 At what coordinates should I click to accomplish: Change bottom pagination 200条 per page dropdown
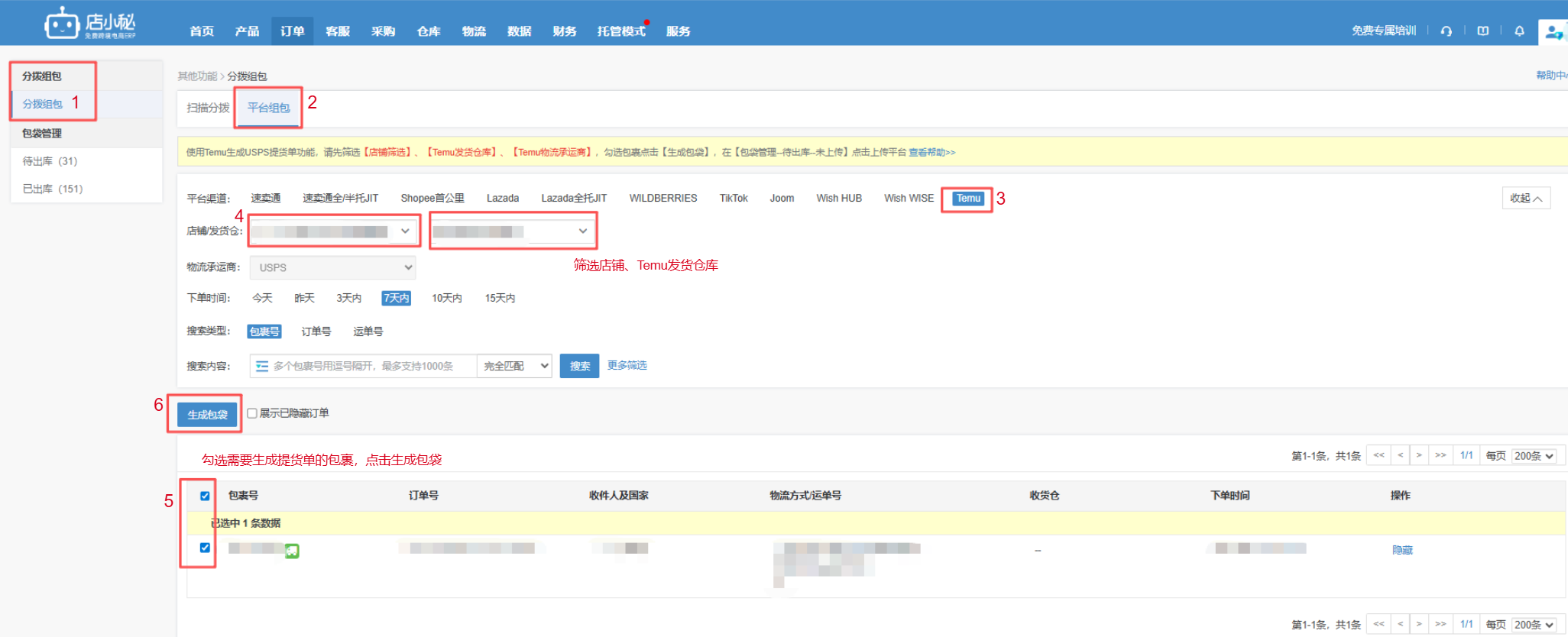(x=1534, y=625)
